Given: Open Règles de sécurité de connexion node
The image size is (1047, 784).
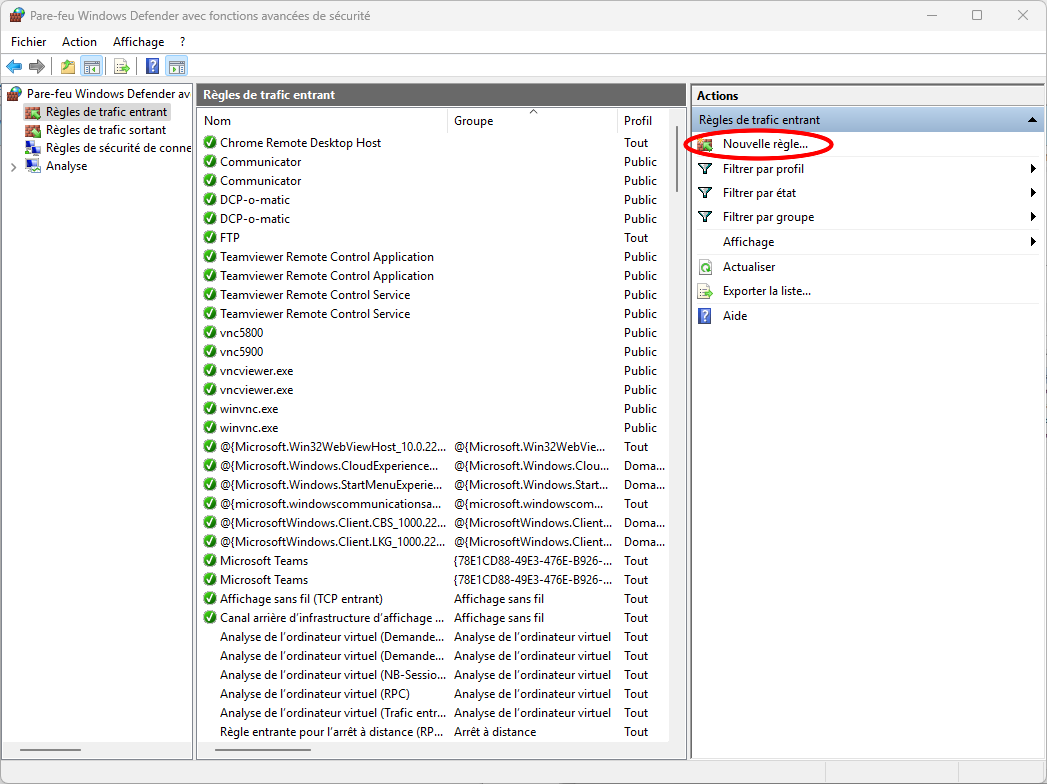Looking at the screenshot, I should click(x=117, y=148).
